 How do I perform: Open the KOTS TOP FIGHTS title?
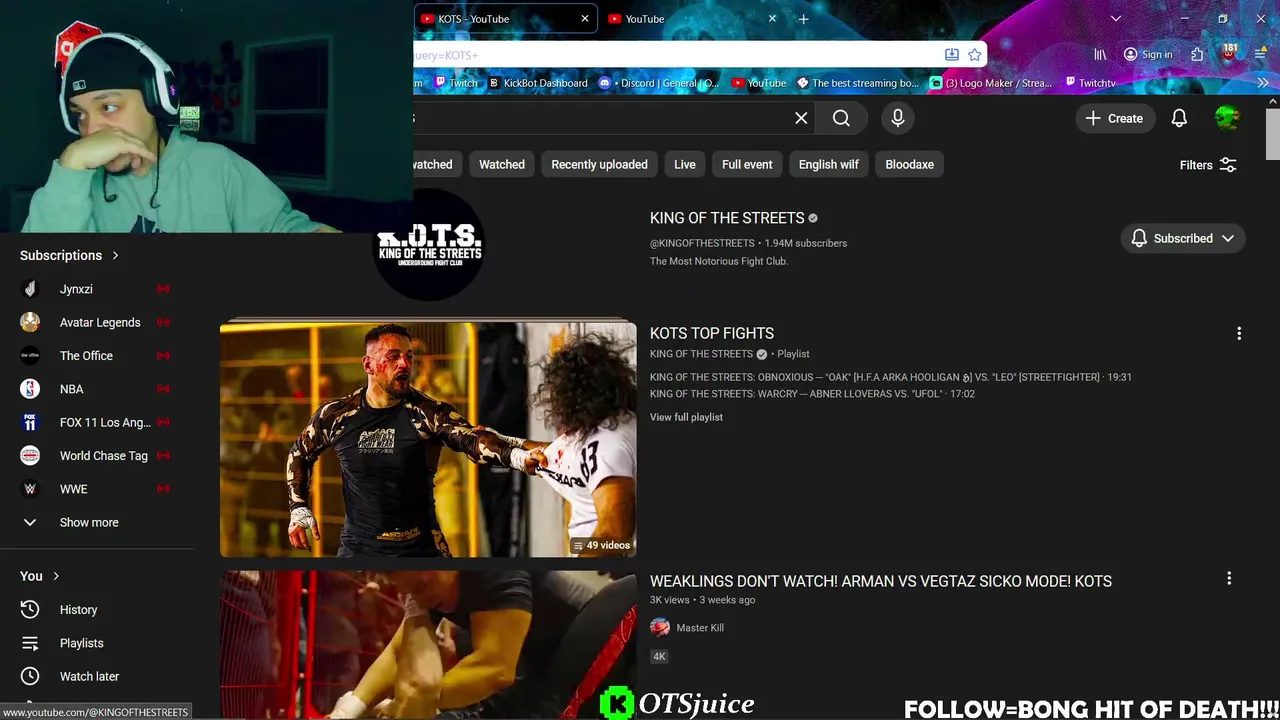712,333
